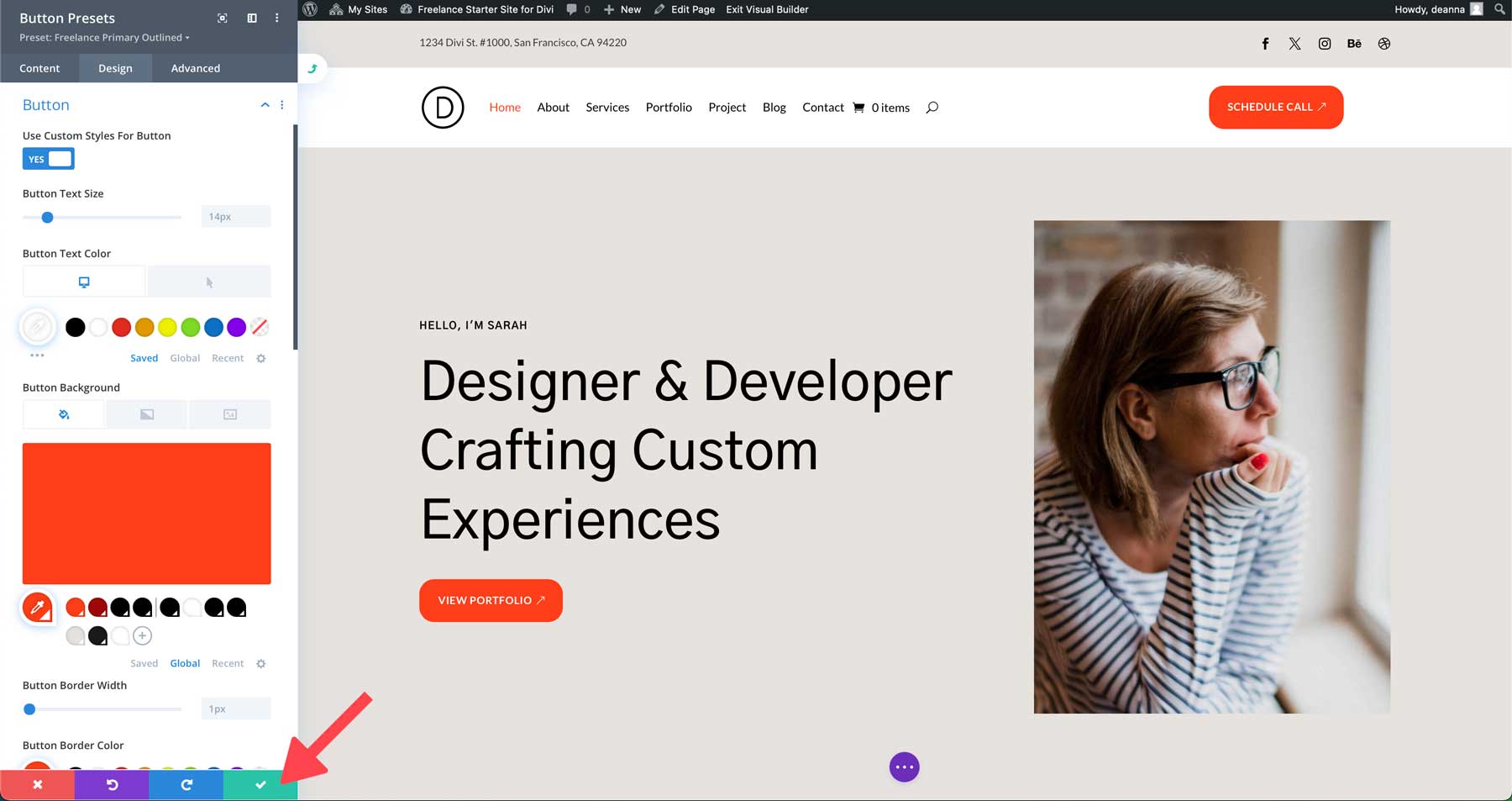The image size is (1512, 801).
Task: Toggle off Use Custom Styles For Button
Action: click(48, 158)
